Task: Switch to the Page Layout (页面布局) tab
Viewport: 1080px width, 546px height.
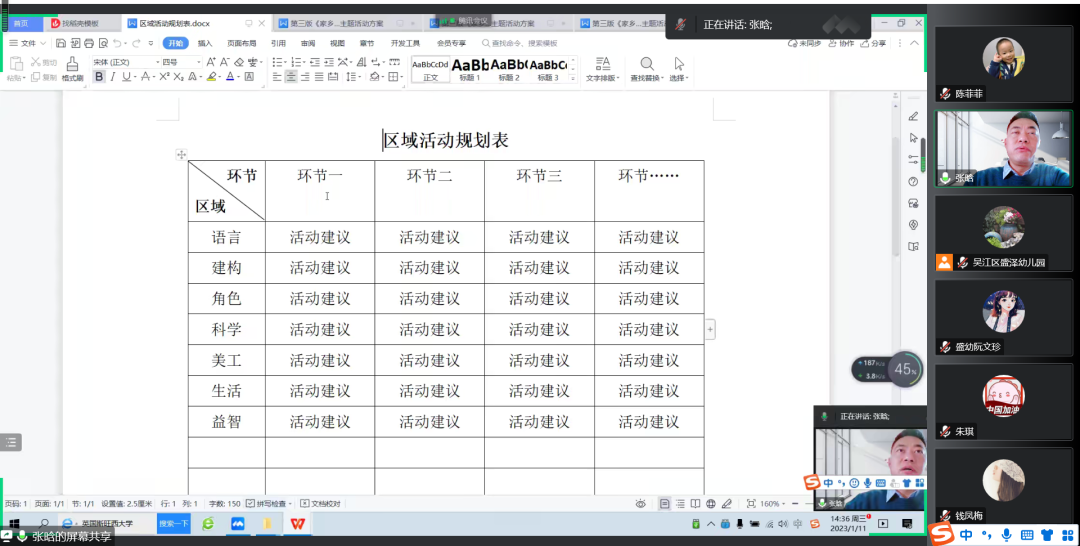Action: click(241, 43)
